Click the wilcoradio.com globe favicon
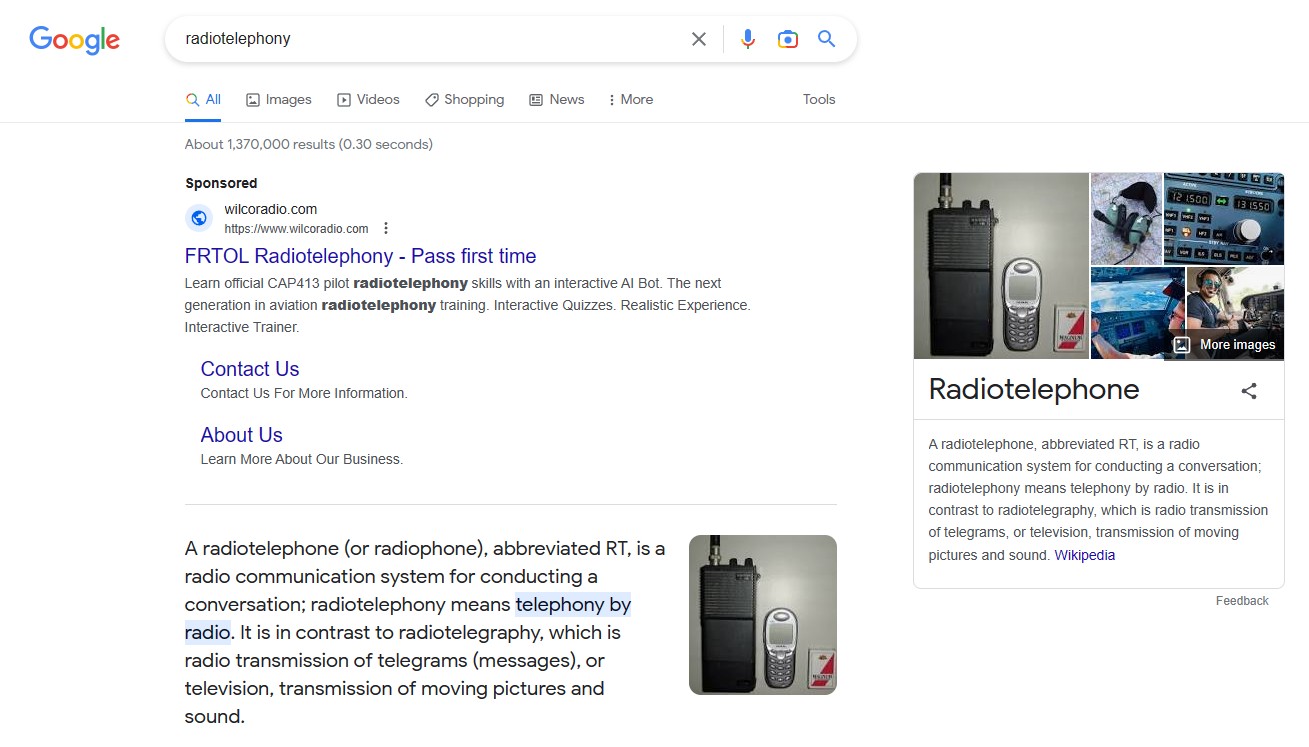Image resolution: width=1309 pixels, height=747 pixels. (x=199, y=218)
